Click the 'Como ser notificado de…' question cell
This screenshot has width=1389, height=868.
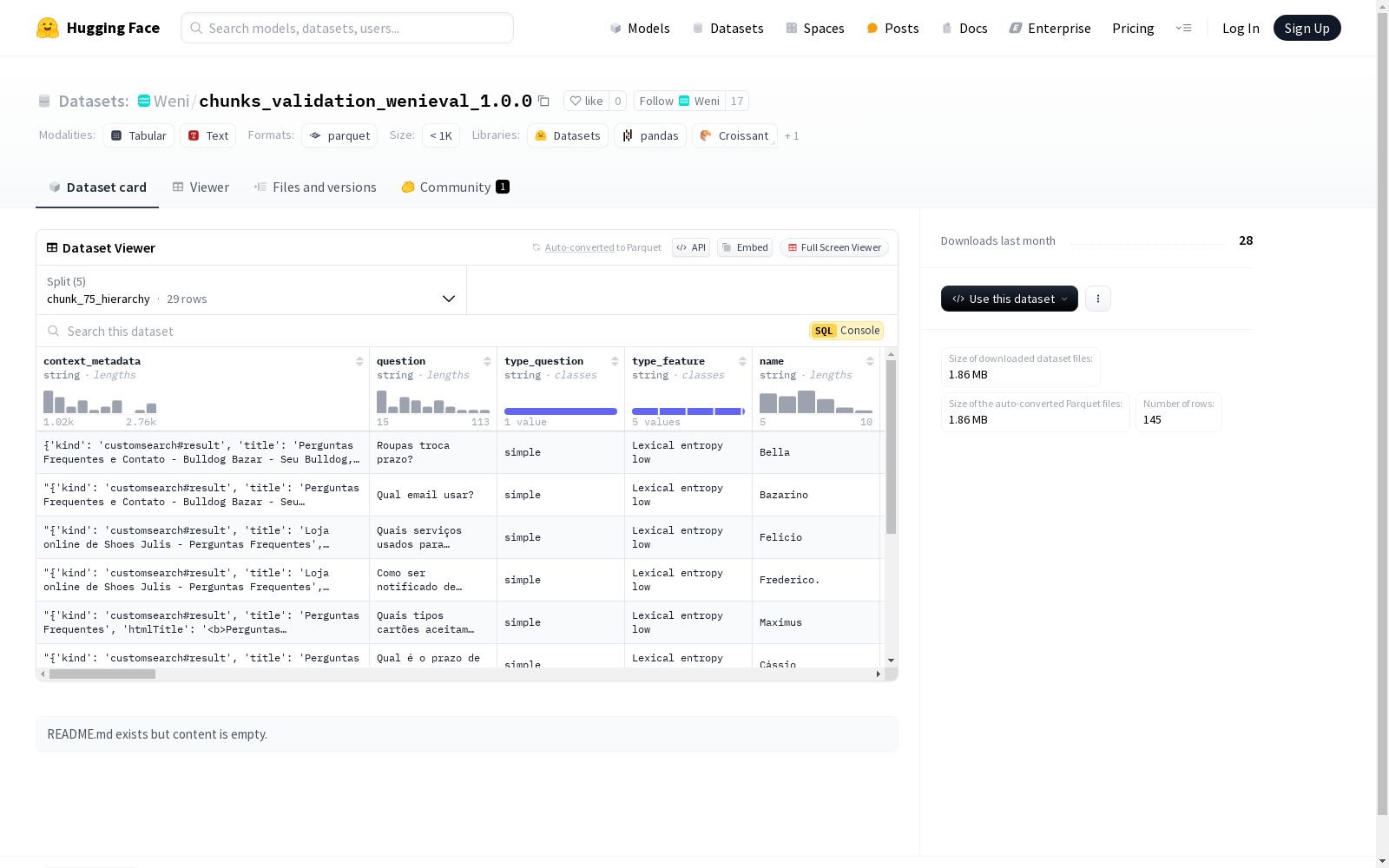(433, 580)
